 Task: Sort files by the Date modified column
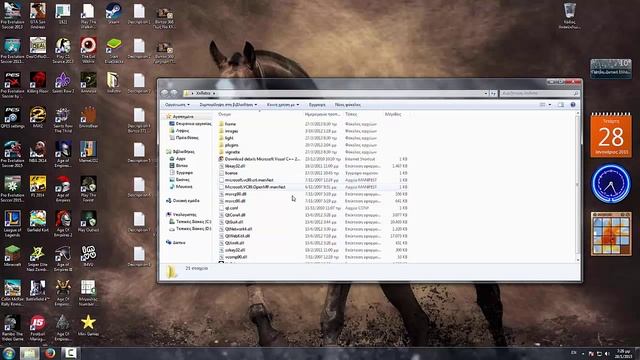pyautogui.click(x=323, y=114)
